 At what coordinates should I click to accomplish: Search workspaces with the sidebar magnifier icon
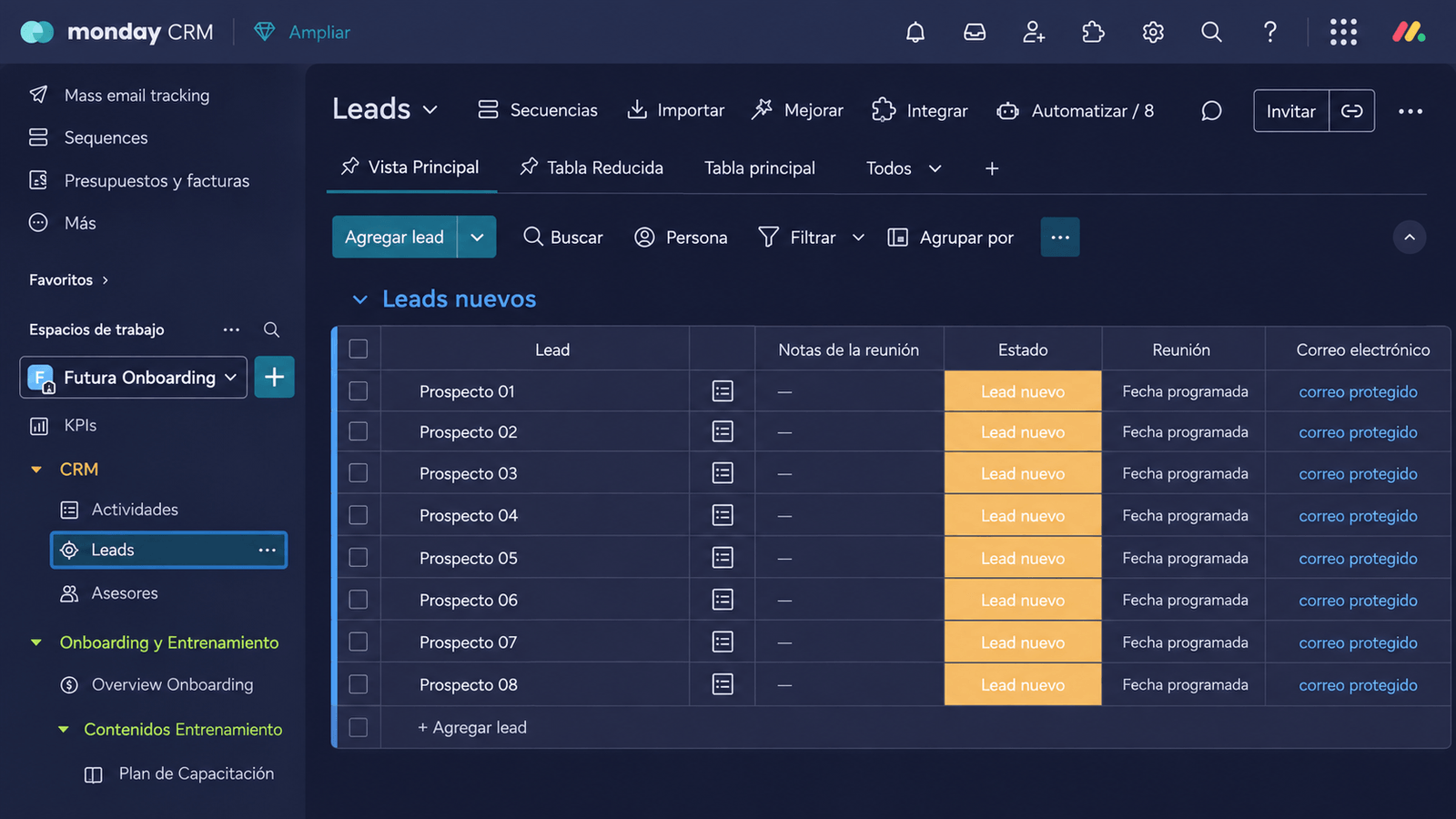pos(271,329)
